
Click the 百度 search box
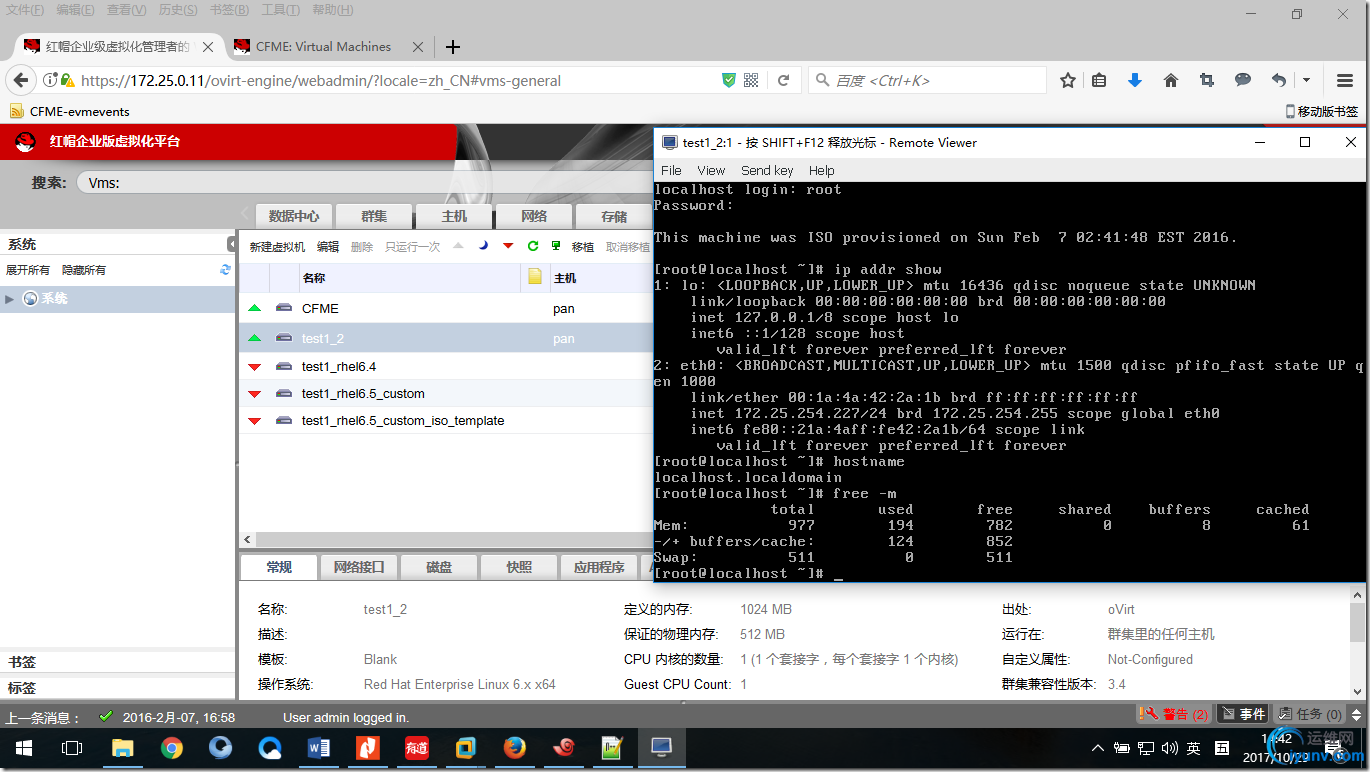pyautogui.click(x=928, y=80)
